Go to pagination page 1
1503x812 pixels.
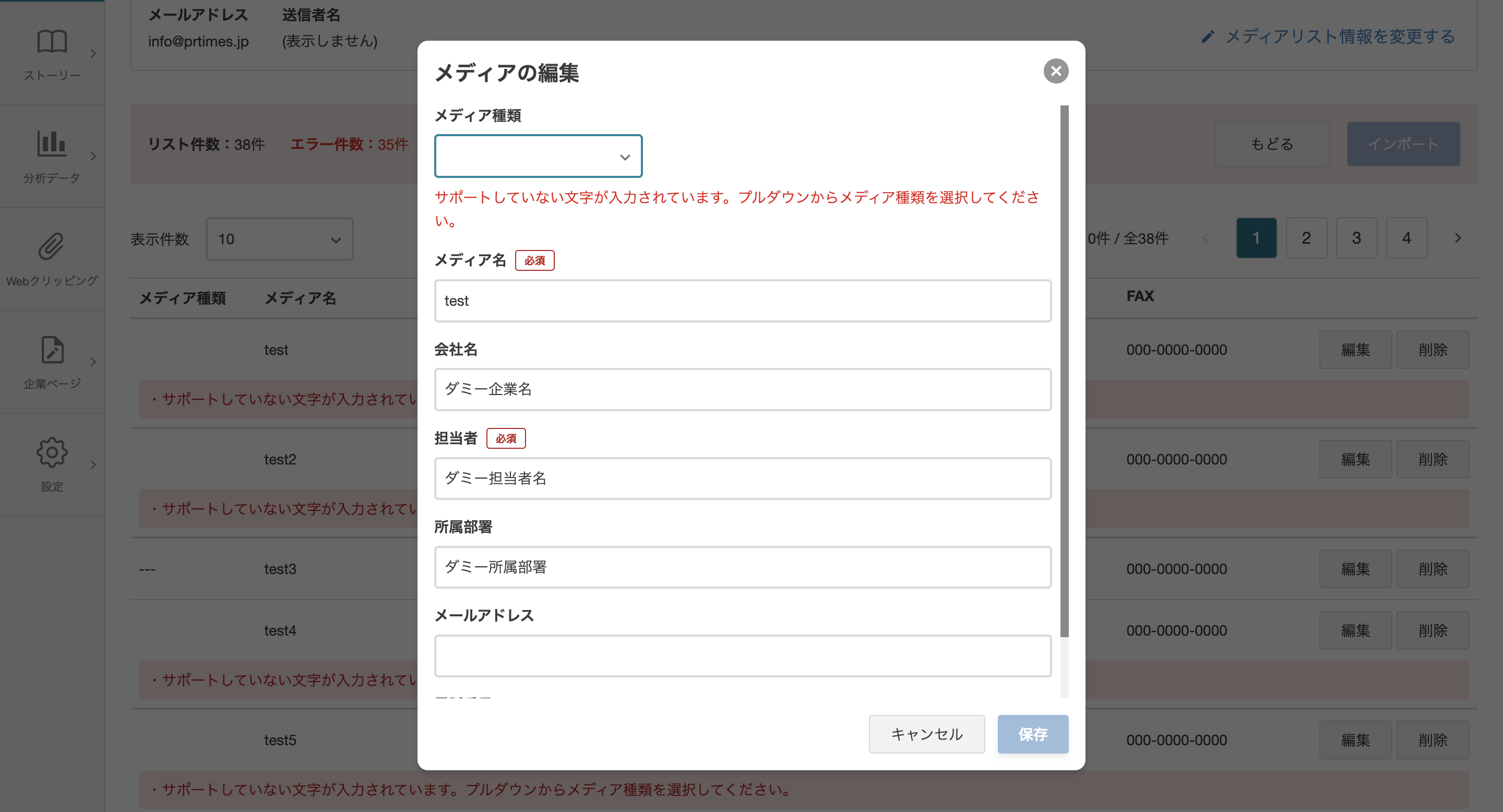point(1256,238)
